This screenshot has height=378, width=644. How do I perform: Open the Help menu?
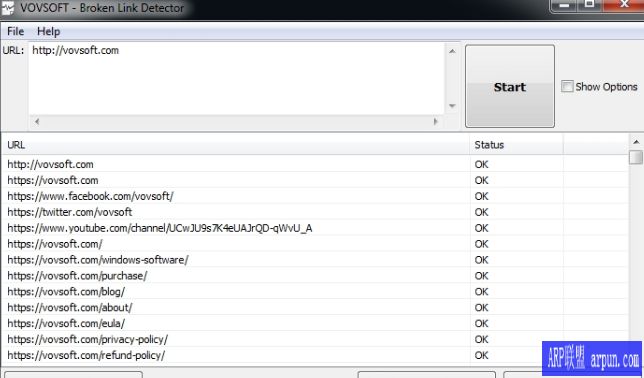[48, 31]
